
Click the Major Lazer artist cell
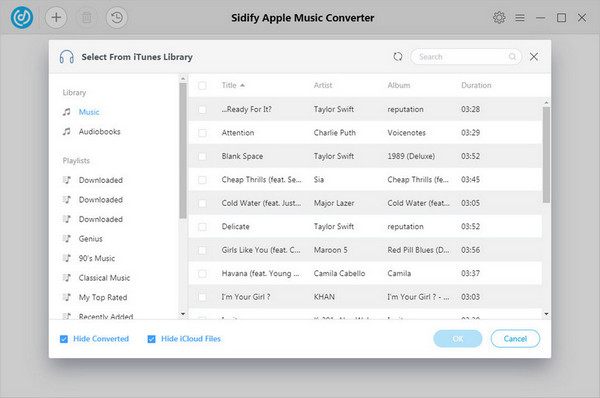[334, 203]
